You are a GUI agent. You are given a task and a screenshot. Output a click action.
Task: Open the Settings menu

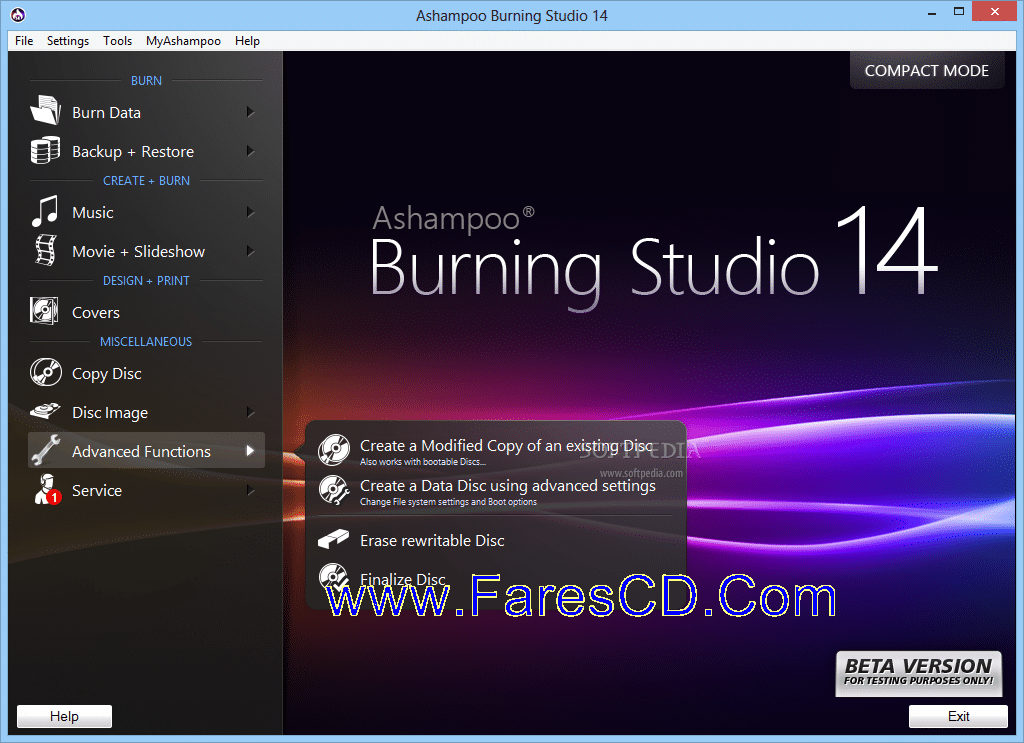tap(68, 40)
